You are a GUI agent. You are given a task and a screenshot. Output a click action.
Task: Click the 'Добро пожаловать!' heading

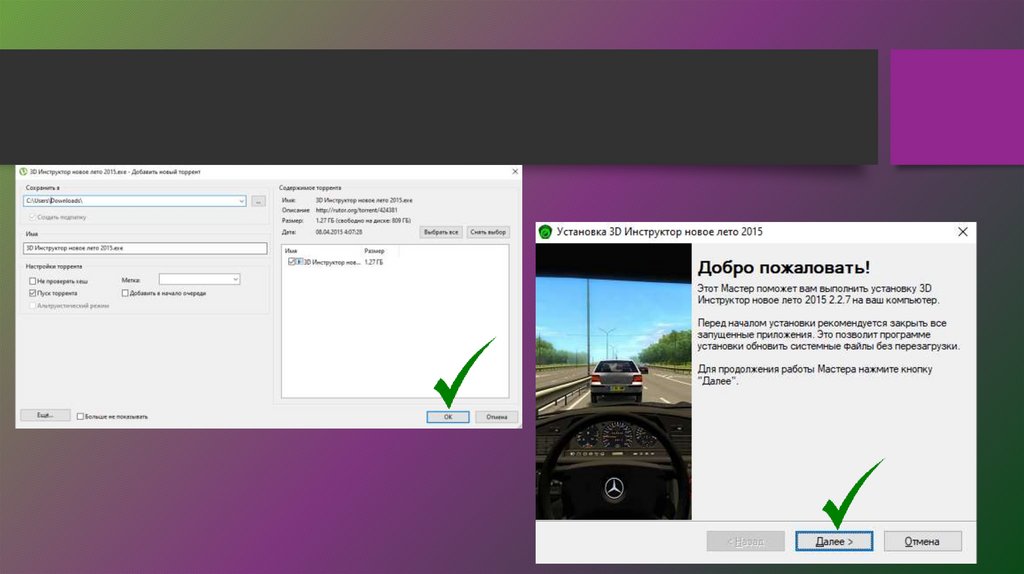784,267
